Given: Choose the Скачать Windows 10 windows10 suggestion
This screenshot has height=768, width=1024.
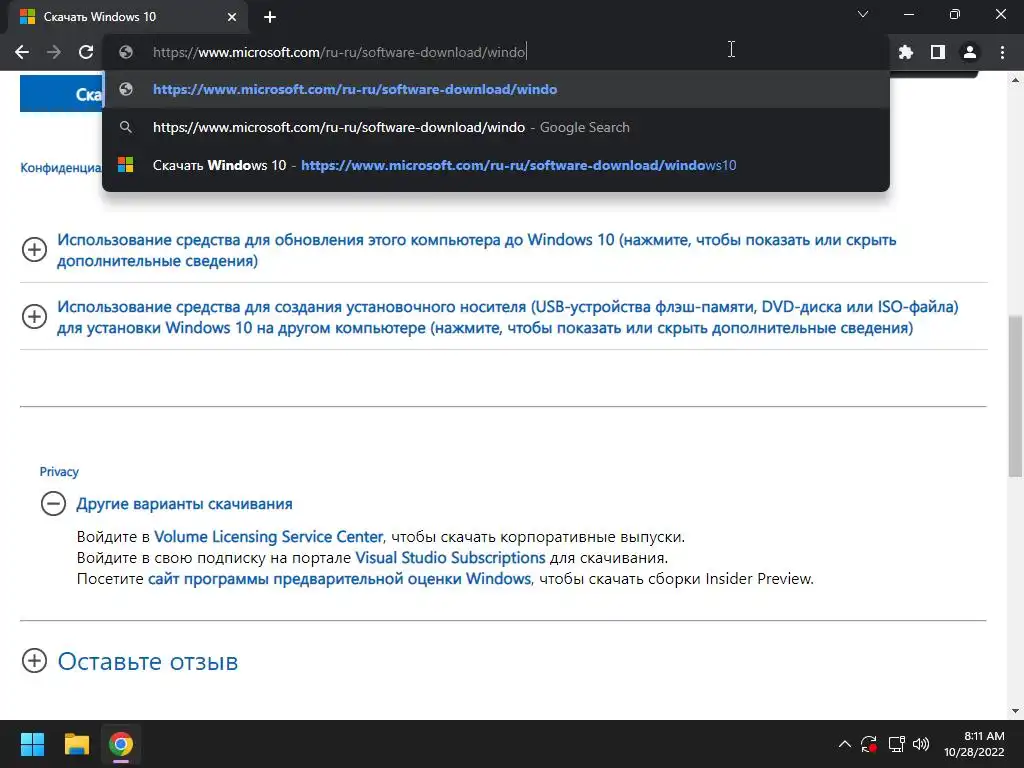Looking at the screenshot, I should tap(496, 165).
